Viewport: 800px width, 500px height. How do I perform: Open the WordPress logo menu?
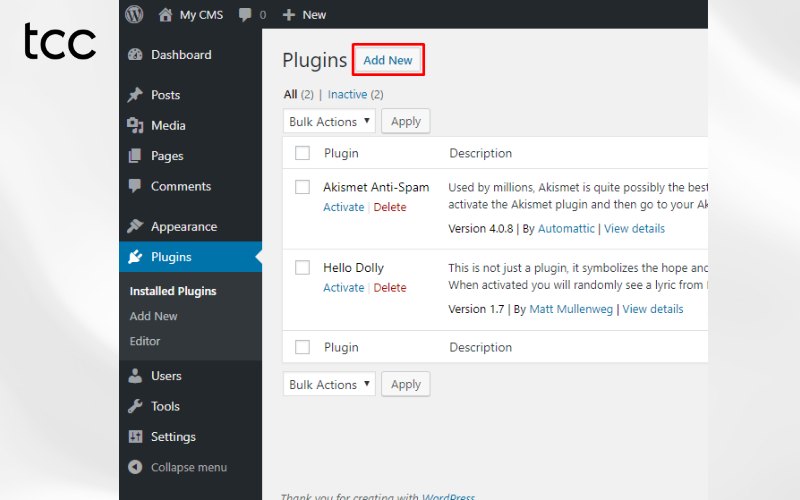(134, 14)
